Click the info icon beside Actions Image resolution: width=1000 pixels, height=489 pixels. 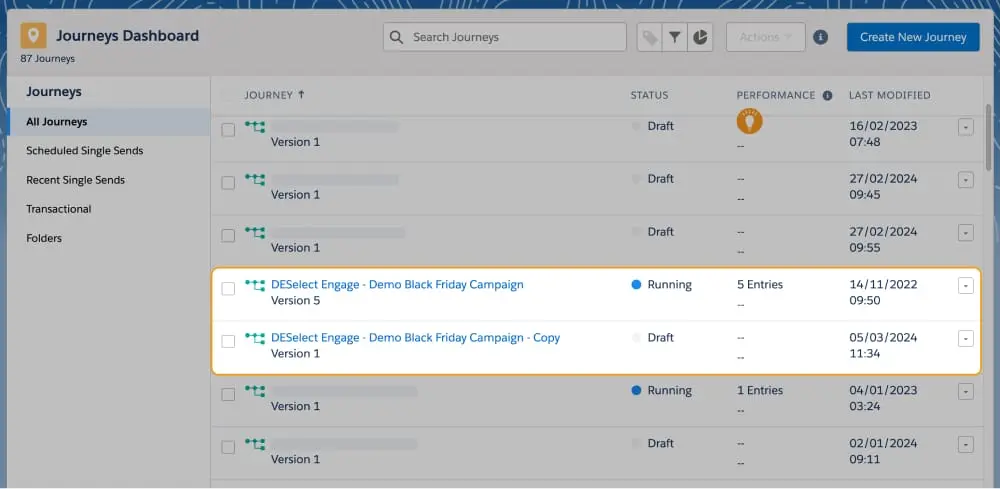820,37
